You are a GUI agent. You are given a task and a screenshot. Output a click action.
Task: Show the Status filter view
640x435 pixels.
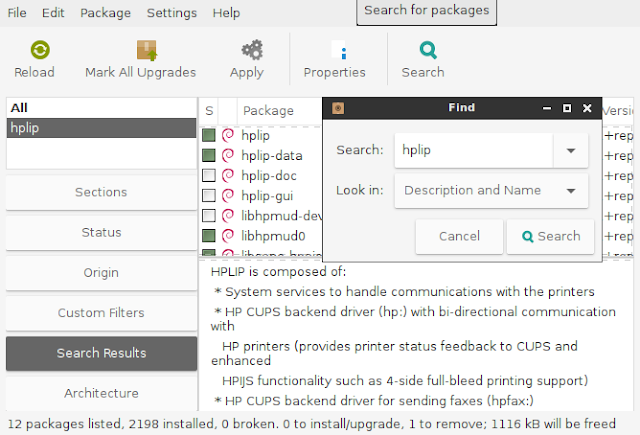(101, 233)
